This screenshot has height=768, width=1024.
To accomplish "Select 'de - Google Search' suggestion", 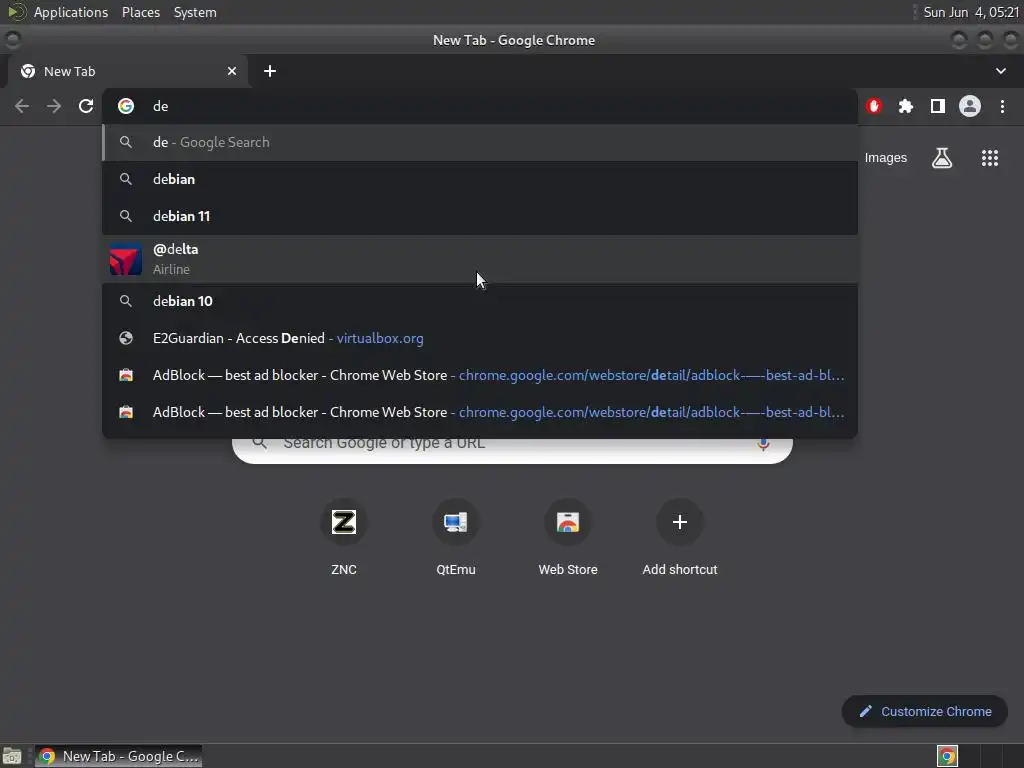I will tap(480, 142).
